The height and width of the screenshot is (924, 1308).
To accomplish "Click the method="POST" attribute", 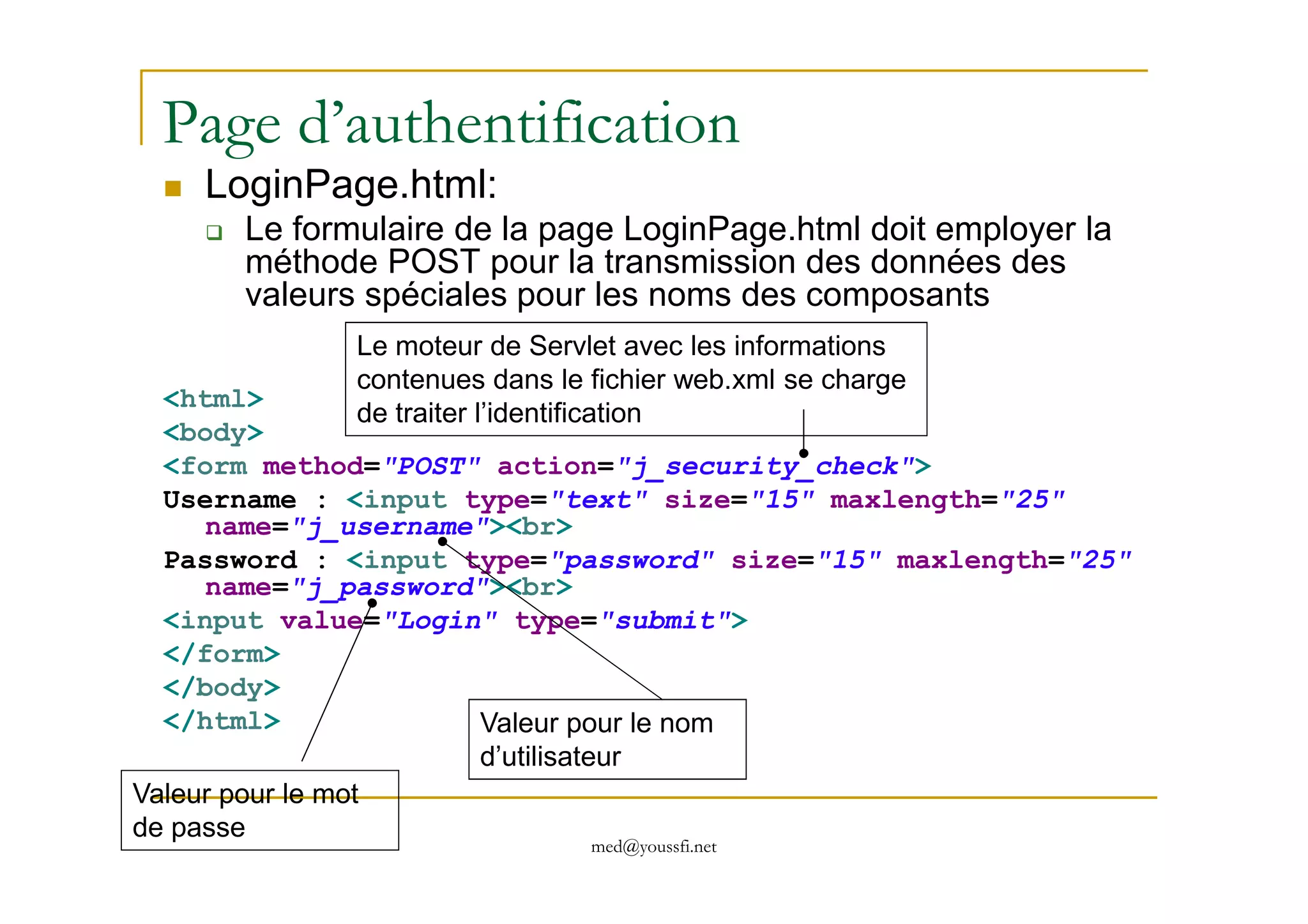I will [x=372, y=467].
